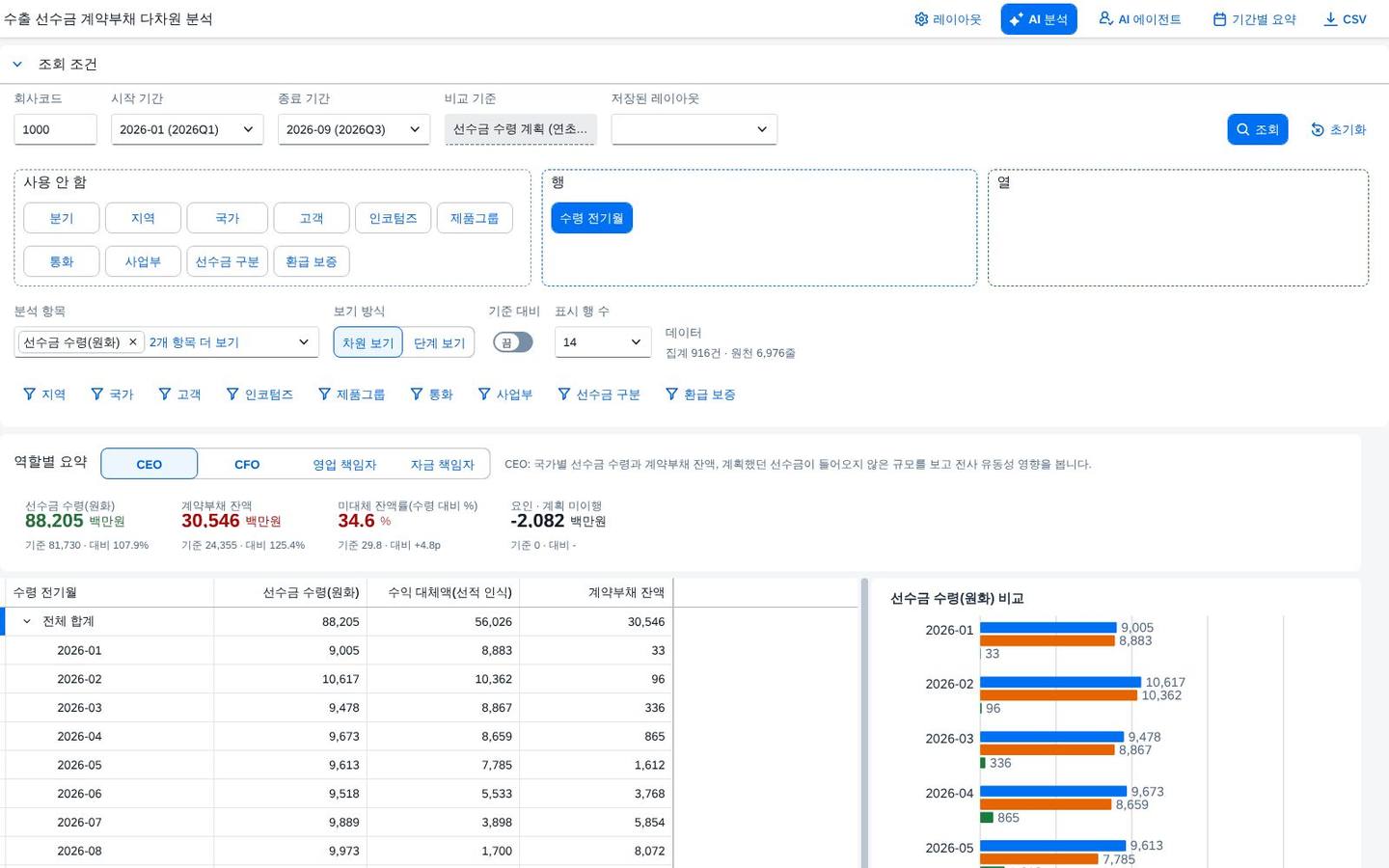Click the 수령 전기월 row chip
The width and height of the screenshot is (1389, 868).
coord(591,218)
